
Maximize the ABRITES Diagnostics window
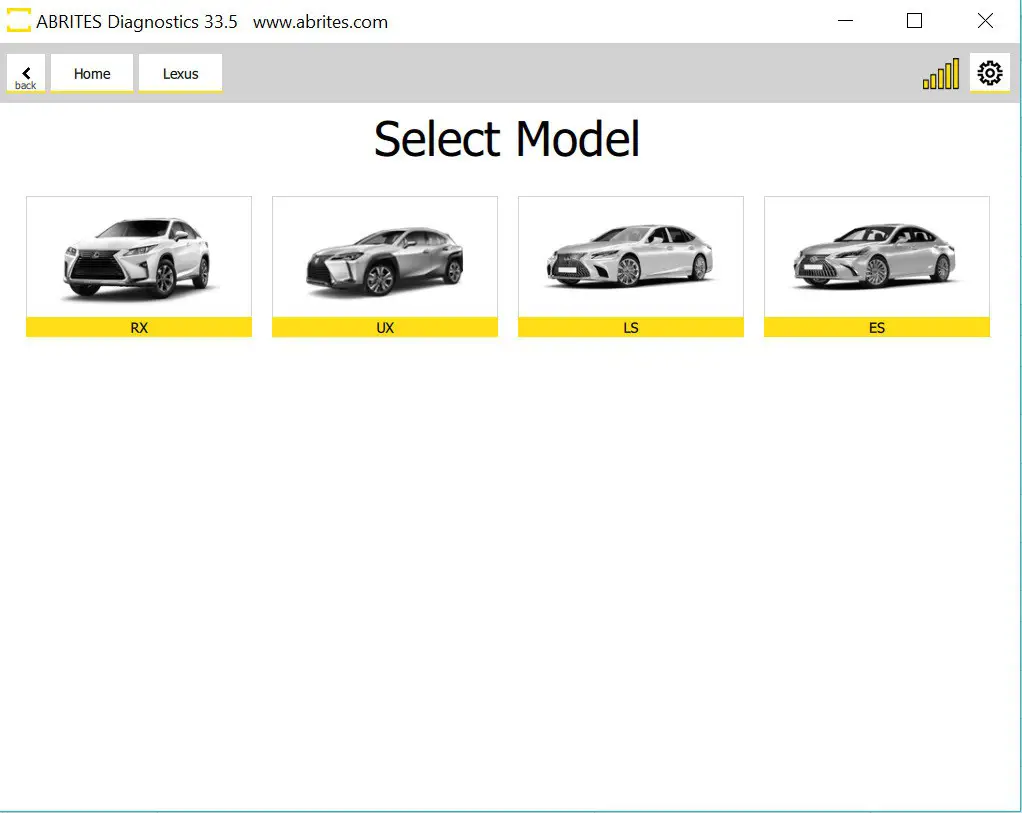click(x=913, y=20)
